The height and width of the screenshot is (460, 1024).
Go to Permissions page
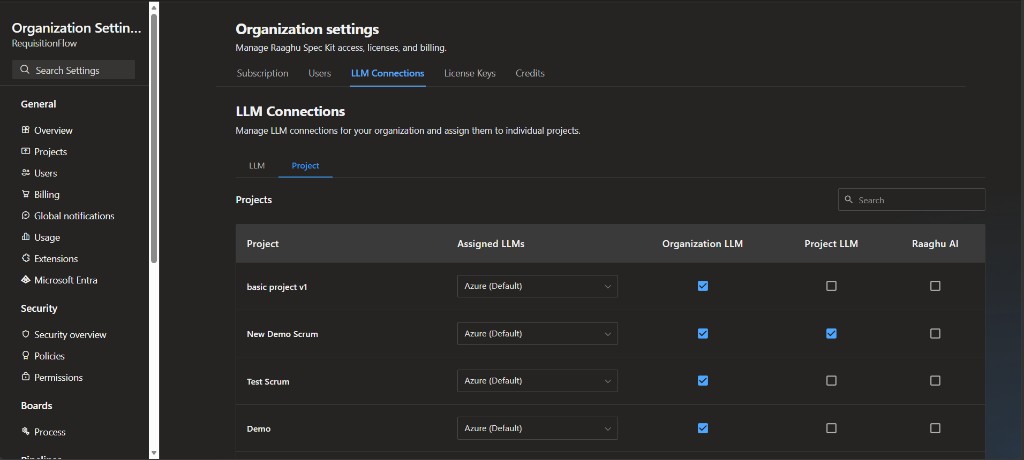[58, 377]
